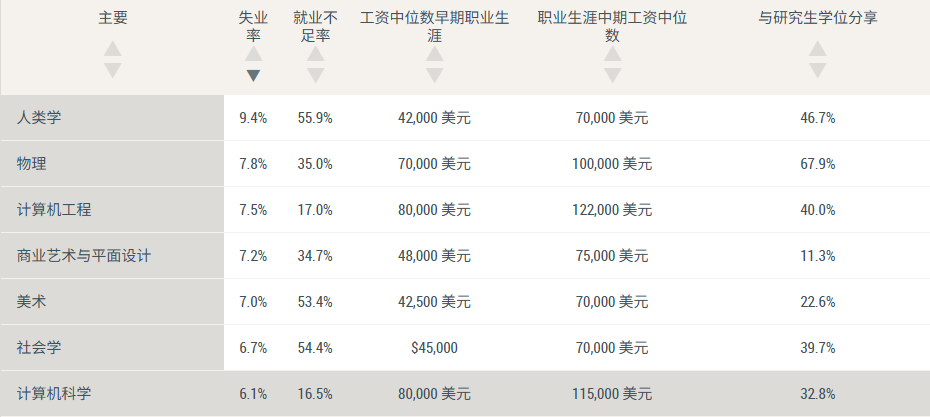Sort 与研究生学位分享 descending arrow
The width and height of the screenshot is (930, 417).
[818, 70]
